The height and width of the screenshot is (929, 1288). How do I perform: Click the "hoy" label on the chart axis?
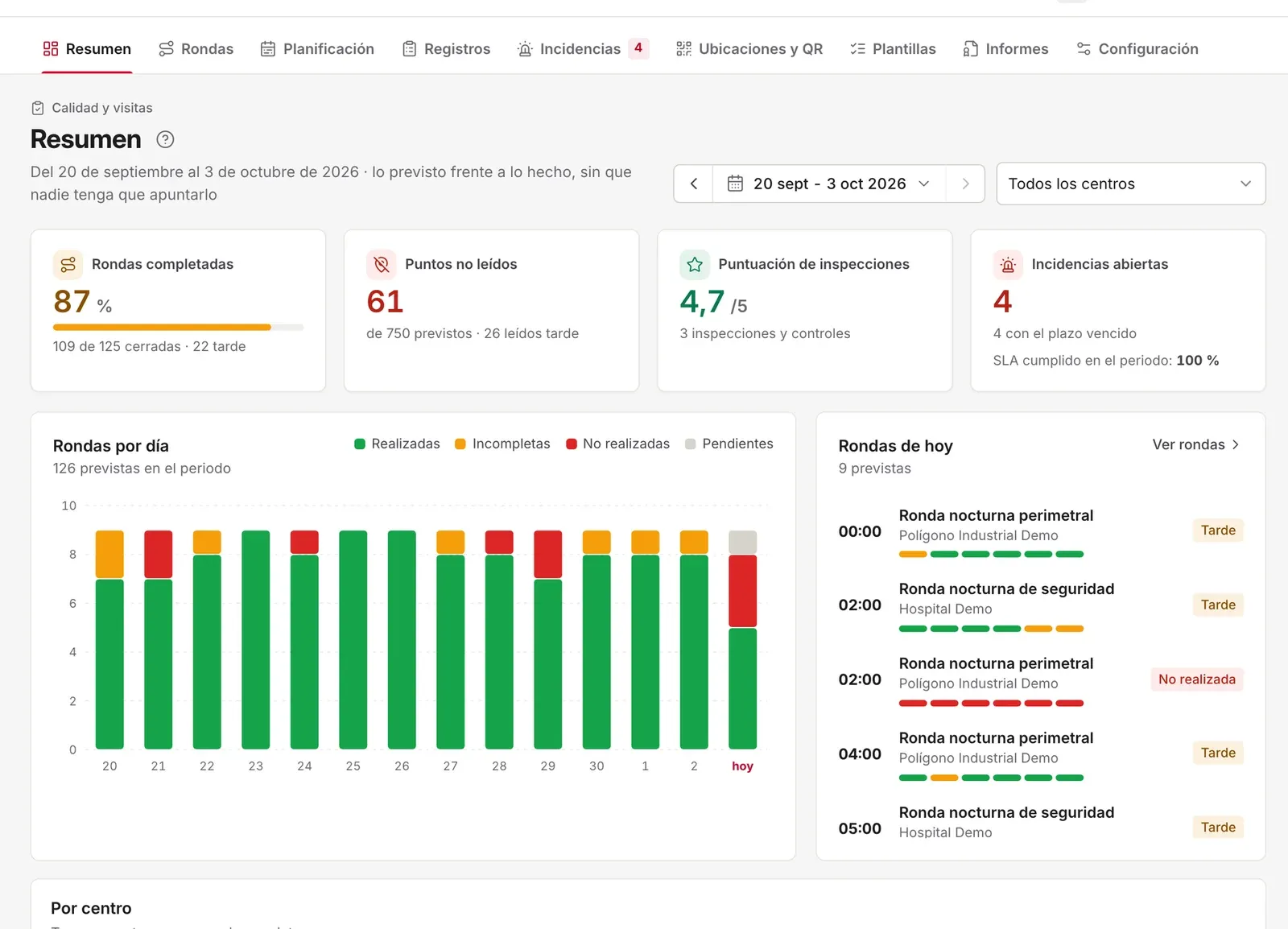(x=742, y=766)
